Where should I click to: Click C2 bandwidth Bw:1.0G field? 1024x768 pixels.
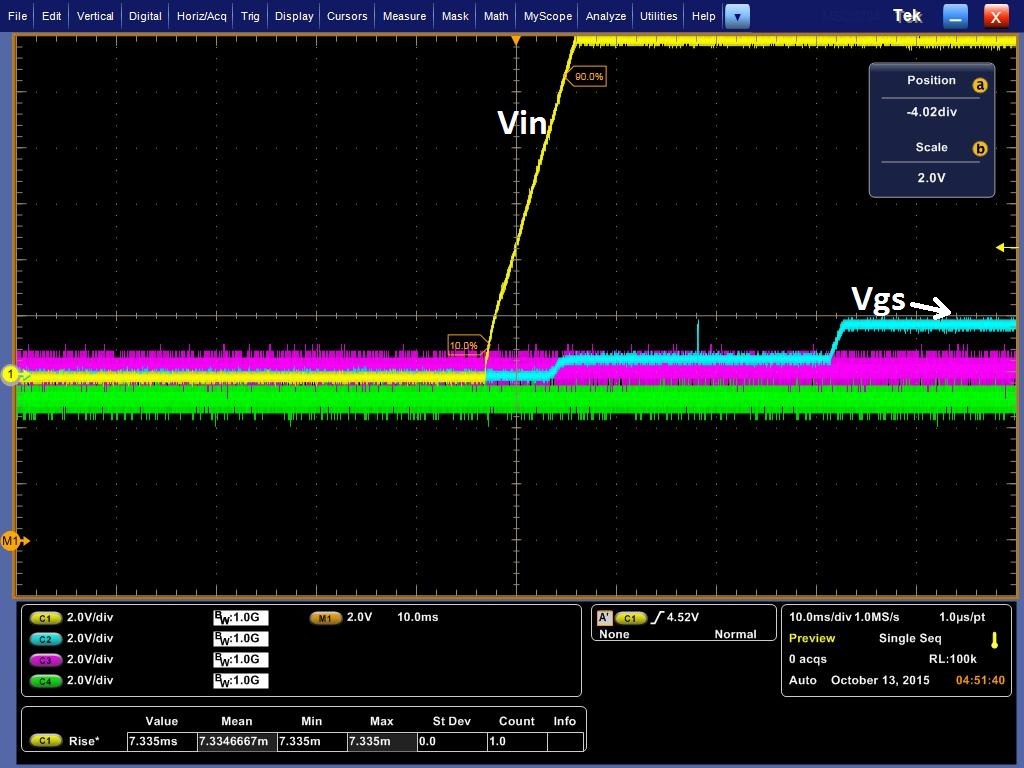(240, 638)
